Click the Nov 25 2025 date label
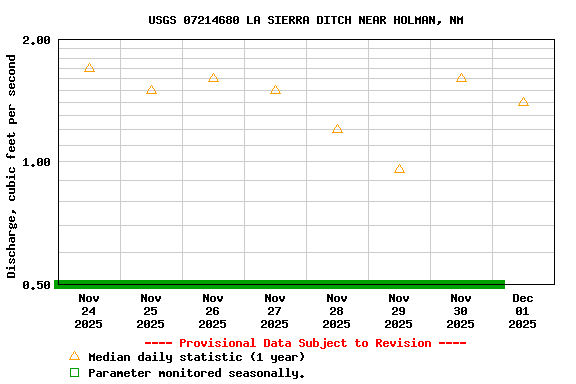576x384 pixels. click(x=151, y=311)
